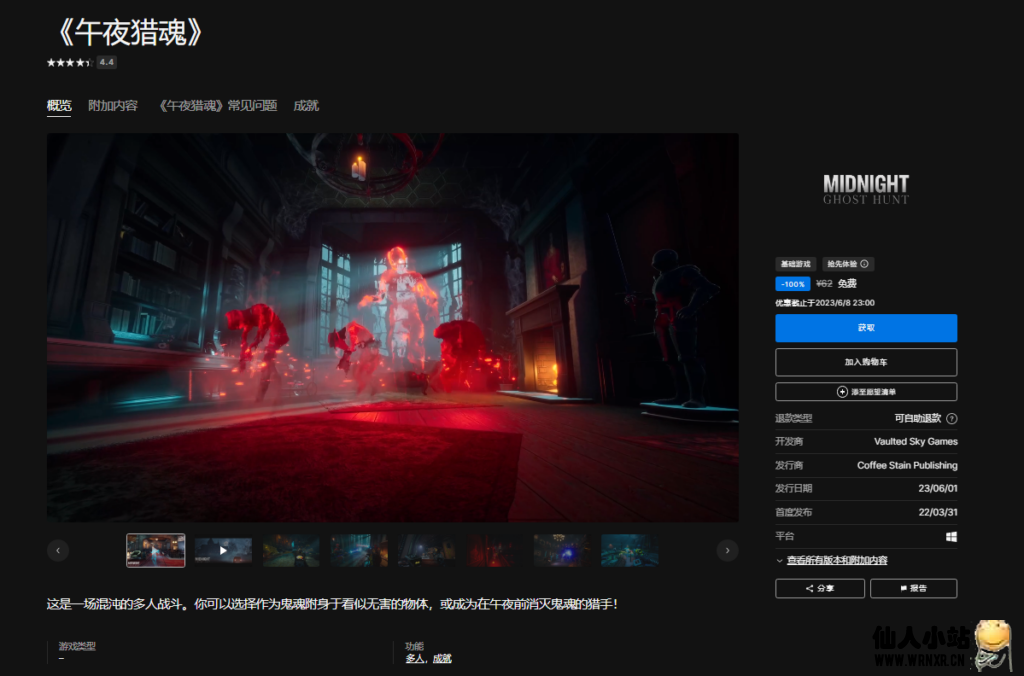
Task: Select the fifth screenshot thumbnail in the carousel
Action: [427, 551]
